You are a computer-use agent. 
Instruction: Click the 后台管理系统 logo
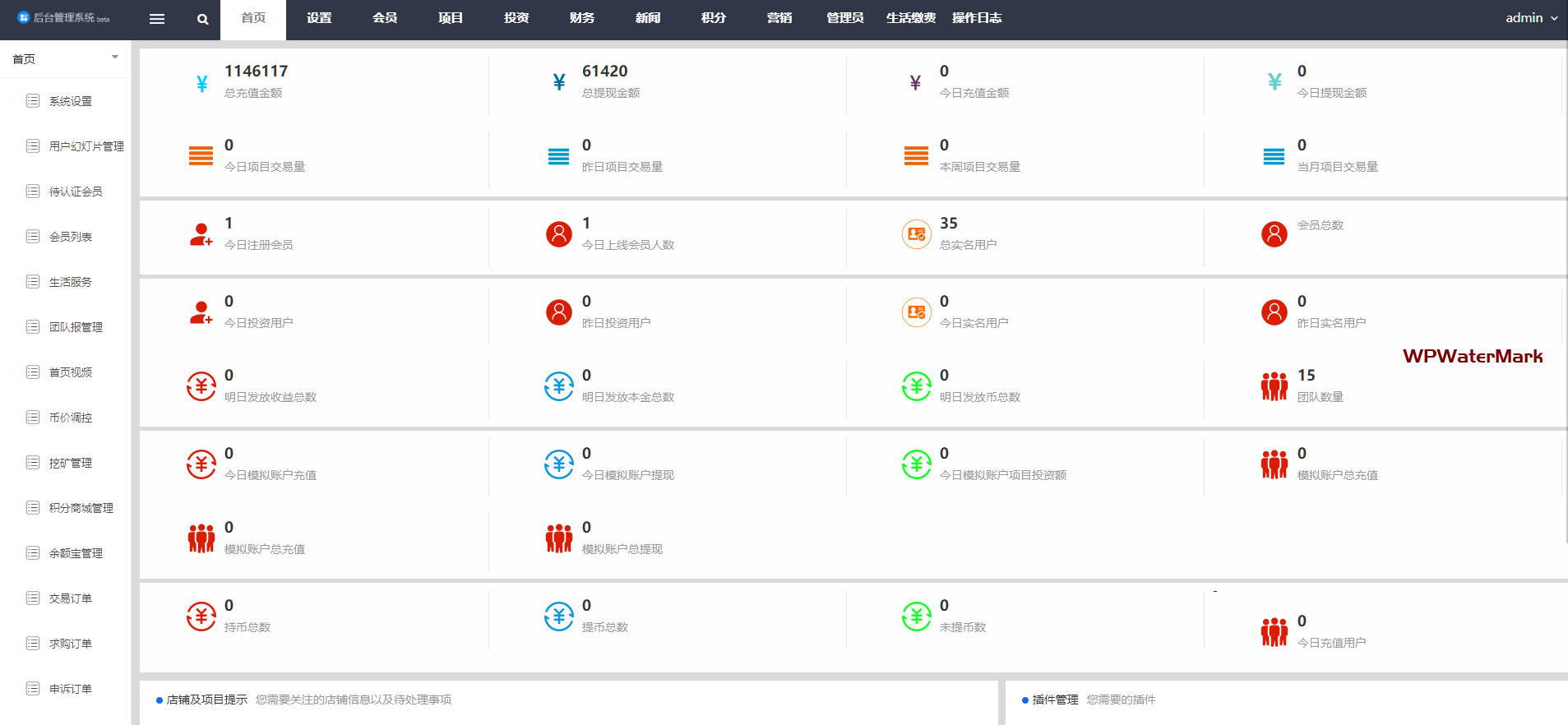pyautogui.click(x=63, y=18)
